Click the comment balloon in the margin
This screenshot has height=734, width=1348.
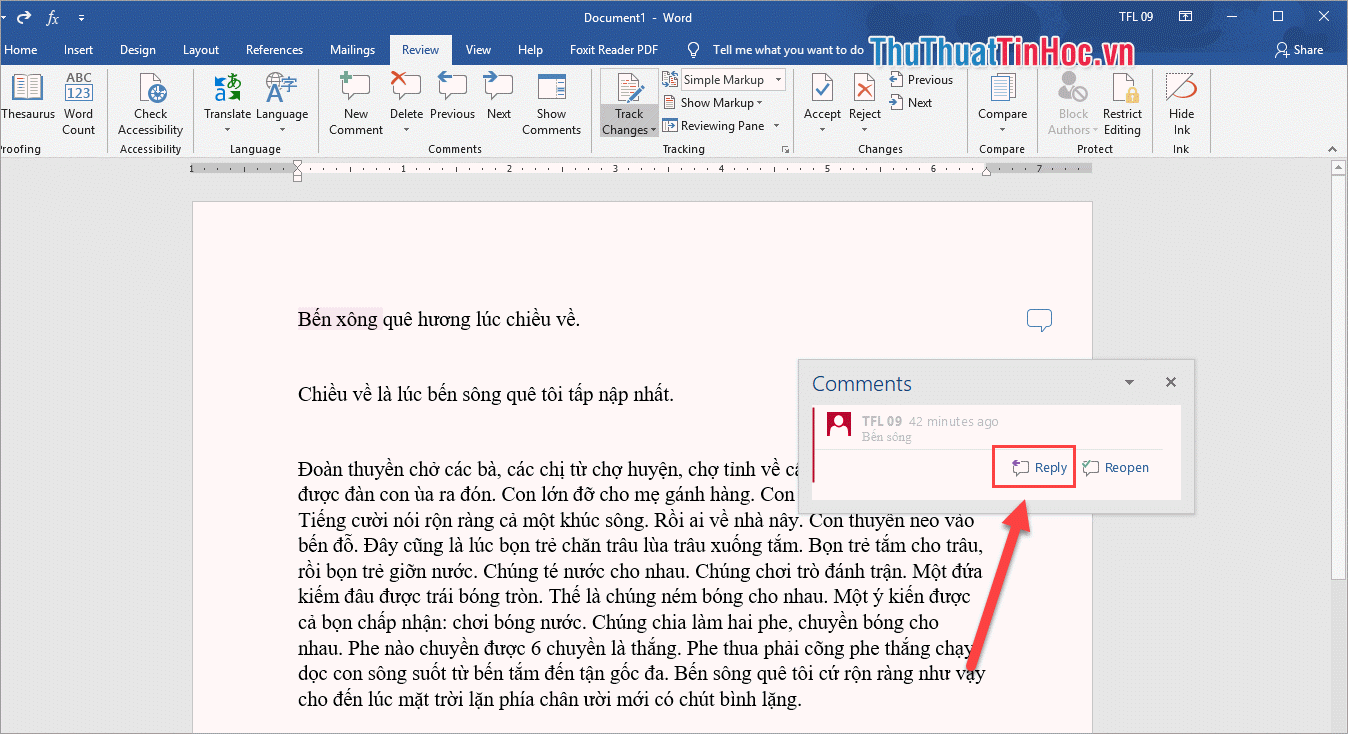1039,321
